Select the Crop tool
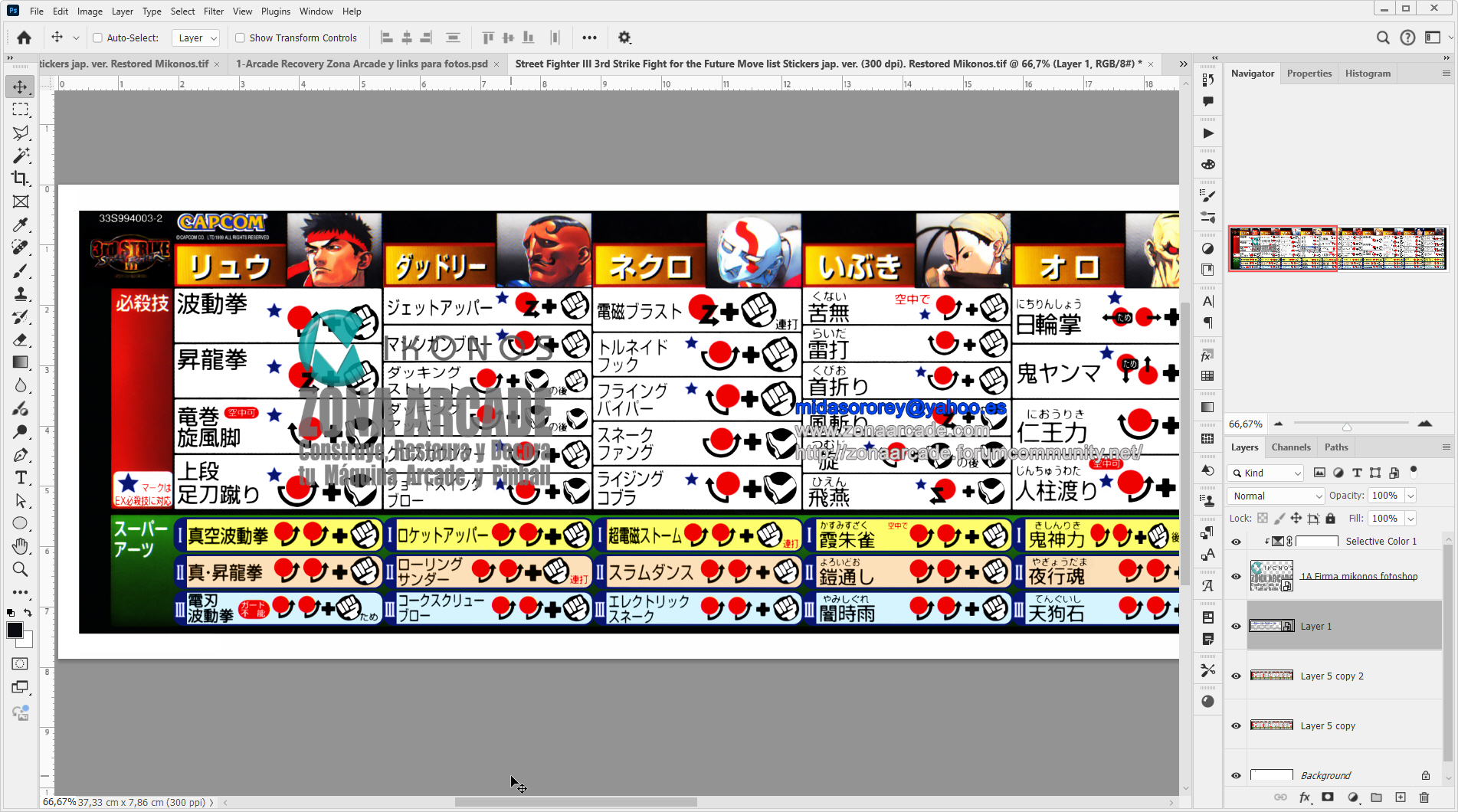 (x=21, y=178)
